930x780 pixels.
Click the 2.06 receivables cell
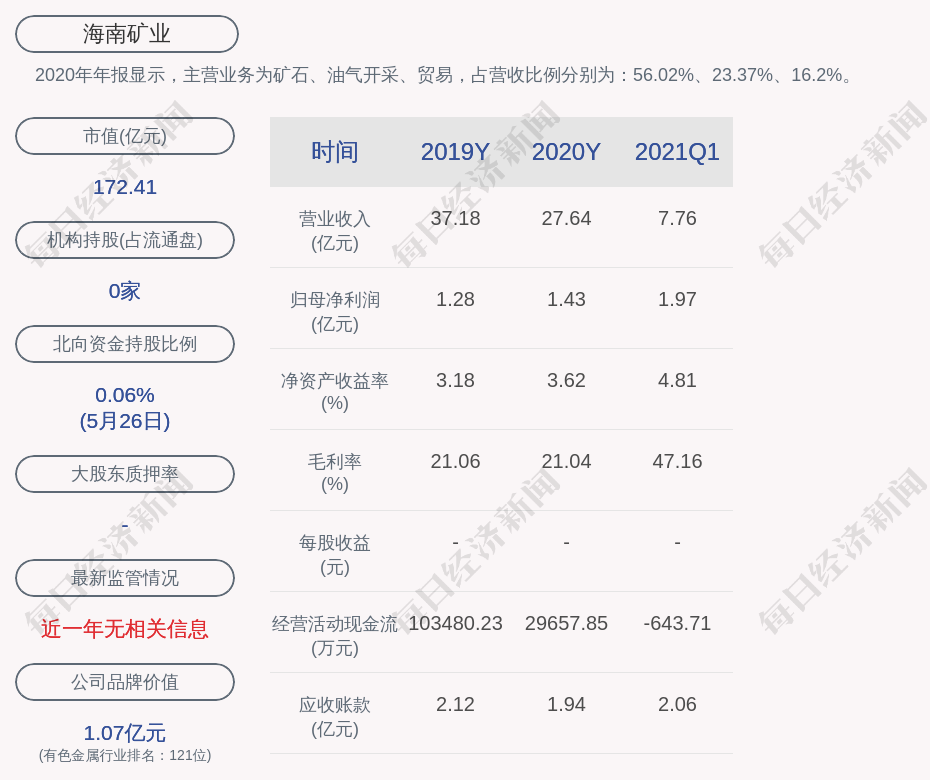[x=677, y=704]
